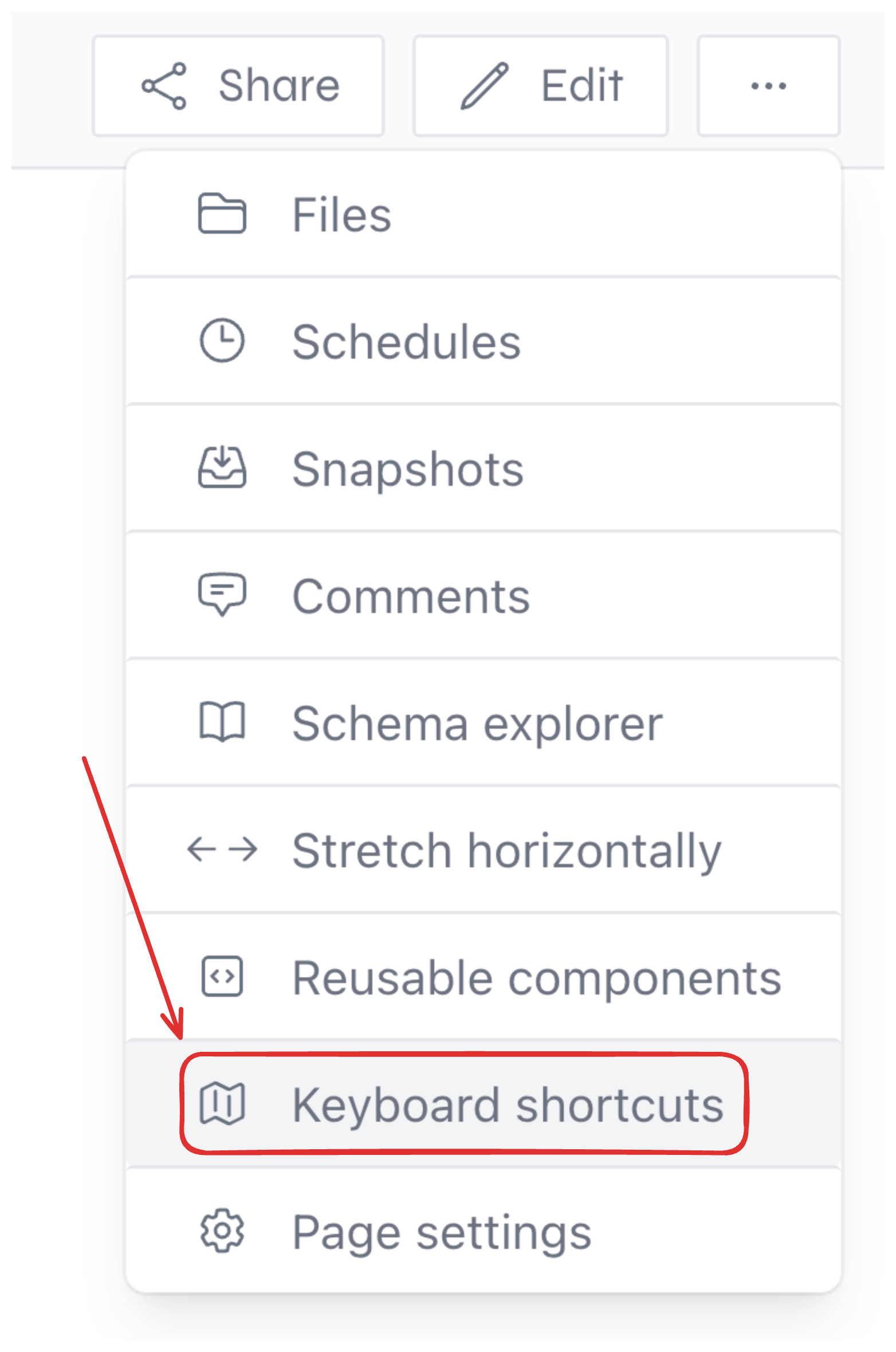Select Files from the menu

coord(341,213)
